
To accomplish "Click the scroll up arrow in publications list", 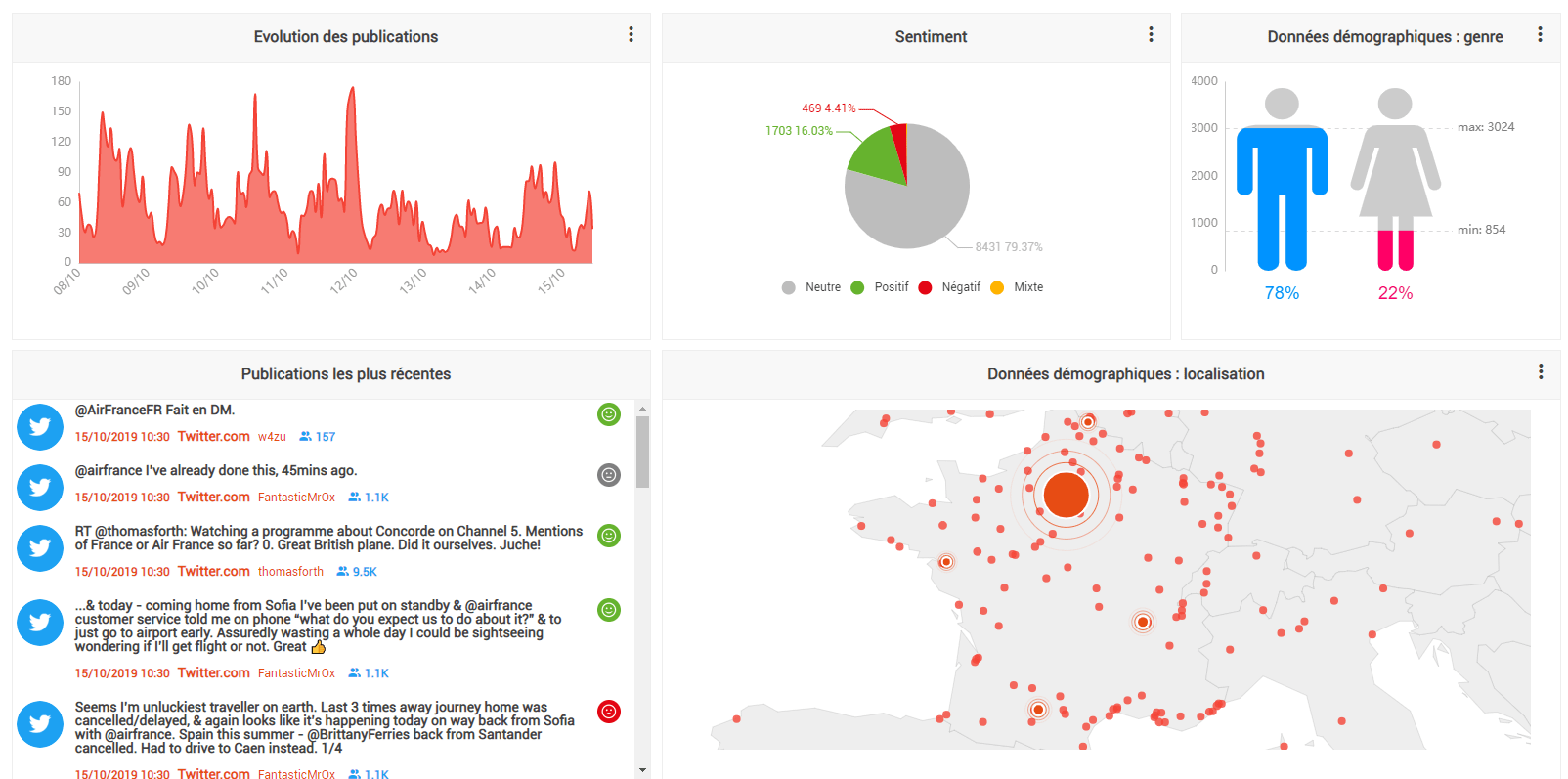I will tap(642, 408).
